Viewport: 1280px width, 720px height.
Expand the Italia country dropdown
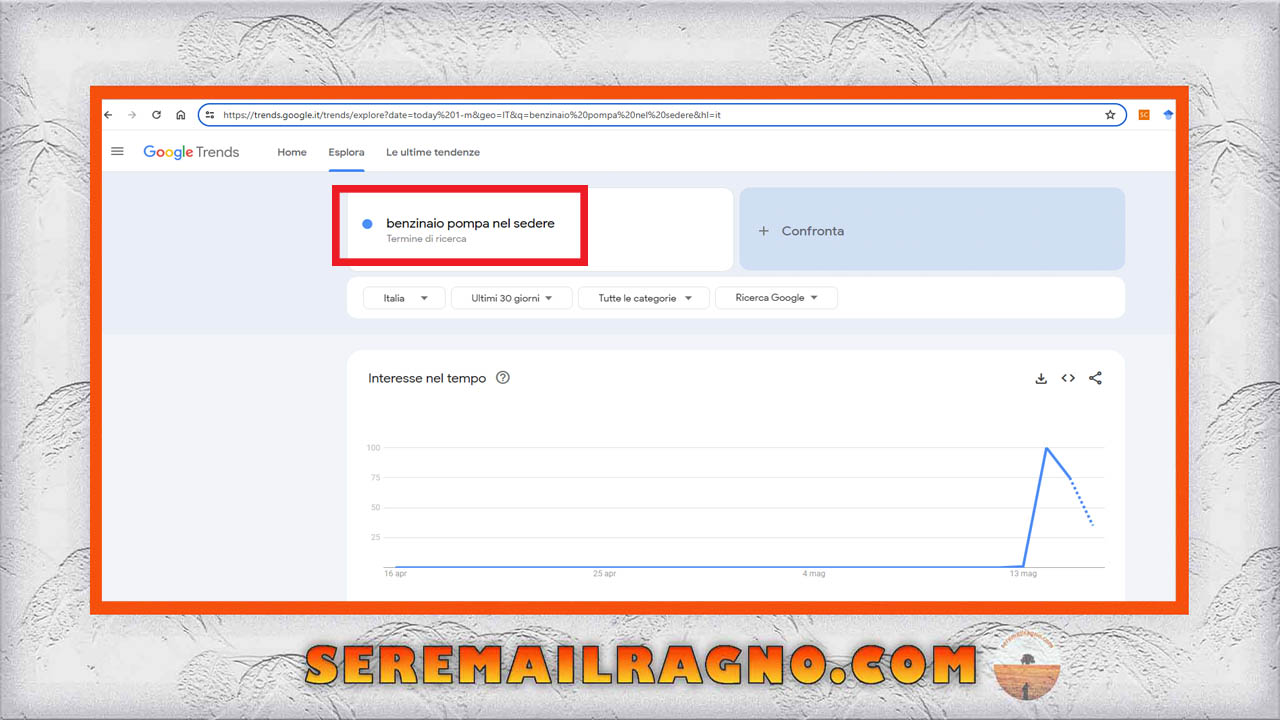coord(405,298)
